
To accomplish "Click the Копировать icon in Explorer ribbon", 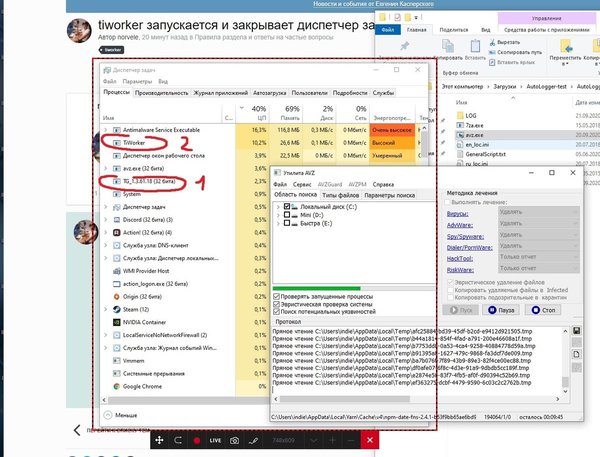I will coord(448,46).
